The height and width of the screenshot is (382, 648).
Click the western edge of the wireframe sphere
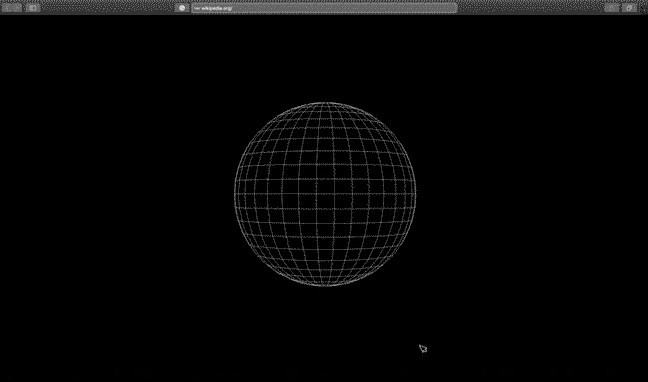(235, 194)
